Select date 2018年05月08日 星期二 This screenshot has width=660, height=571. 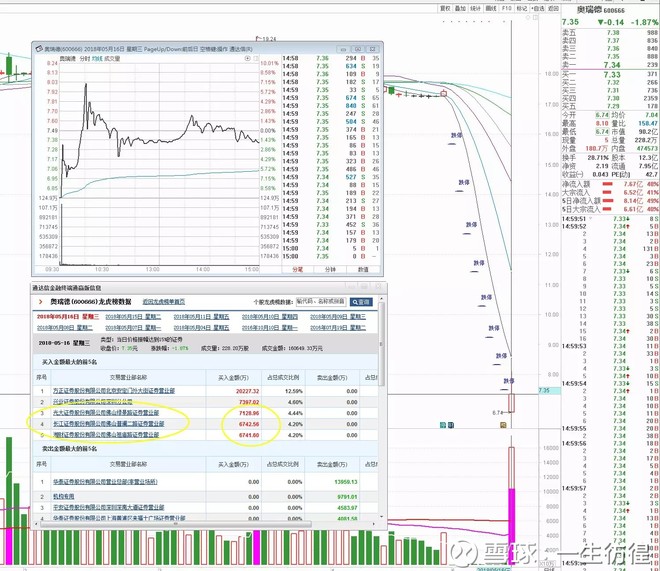pyautogui.click(x=65, y=327)
